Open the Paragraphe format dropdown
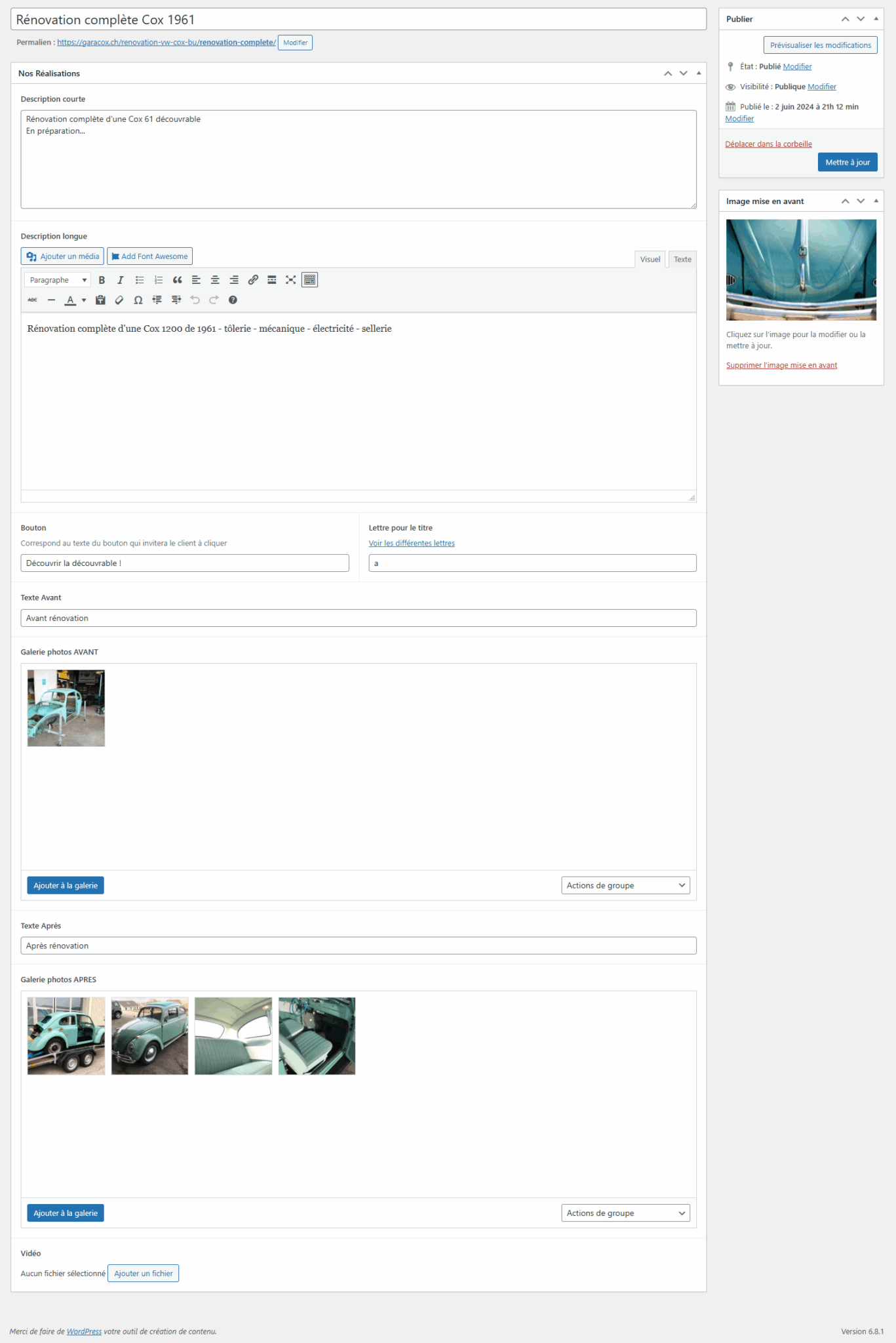This screenshot has height=1343, width=896. tap(58, 280)
